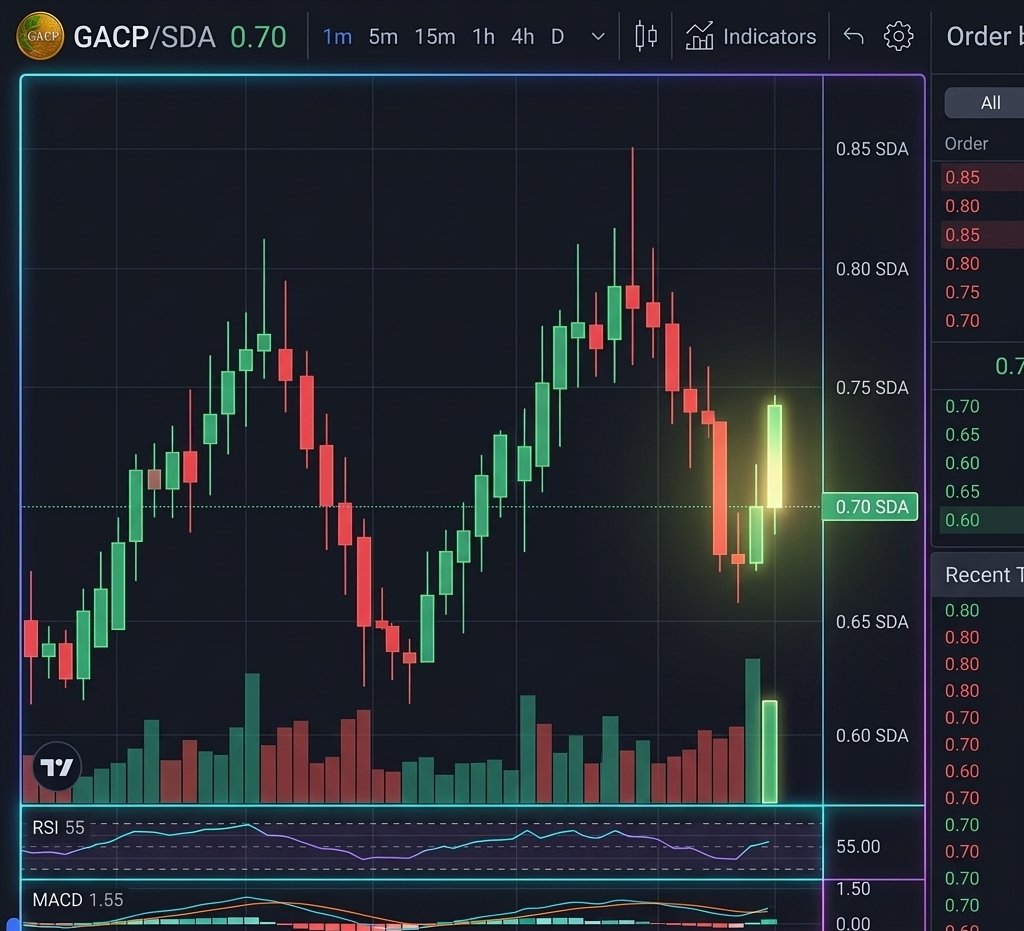
Task: Switch to the D daily timeframe
Action: pos(556,36)
